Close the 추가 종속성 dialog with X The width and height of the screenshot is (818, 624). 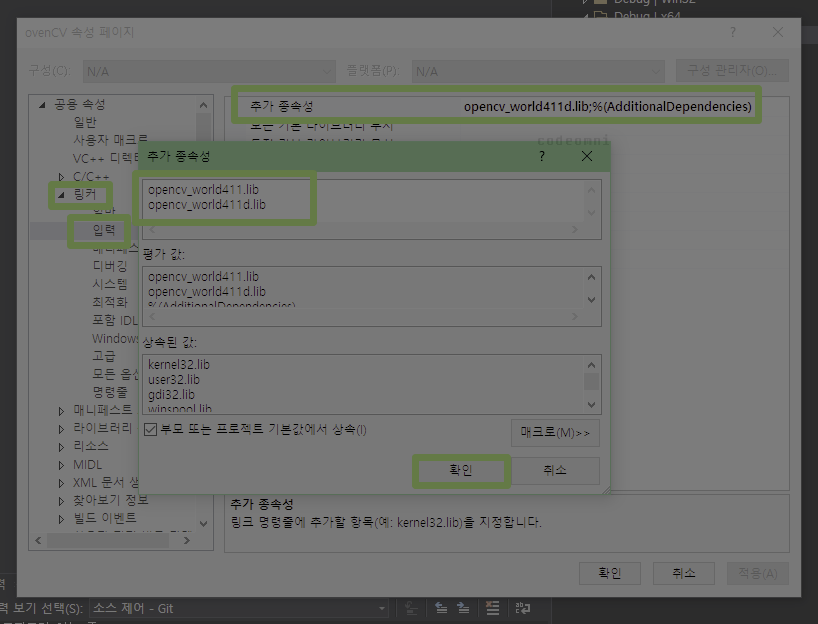pyautogui.click(x=587, y=156)
